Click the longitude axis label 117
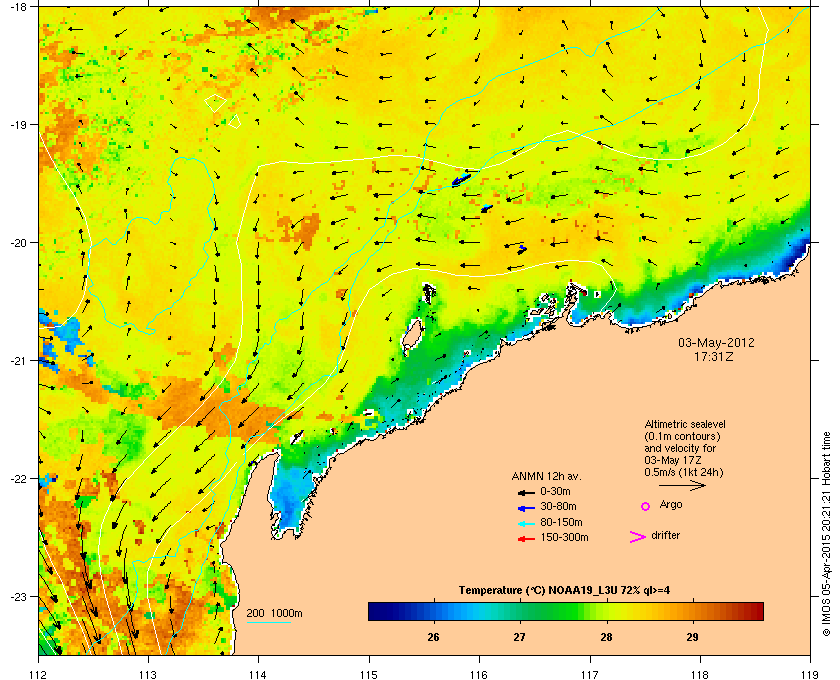This screenshot has height=680, width=840. [589, 674]
